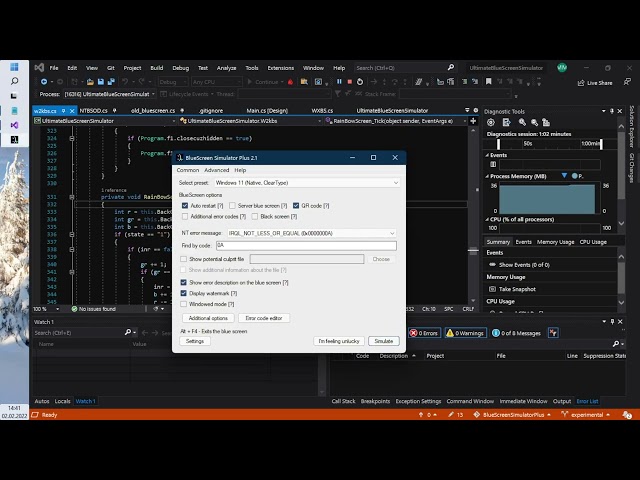
Task: Click the Settings button in simulator
Action: [x=195, y=341]
